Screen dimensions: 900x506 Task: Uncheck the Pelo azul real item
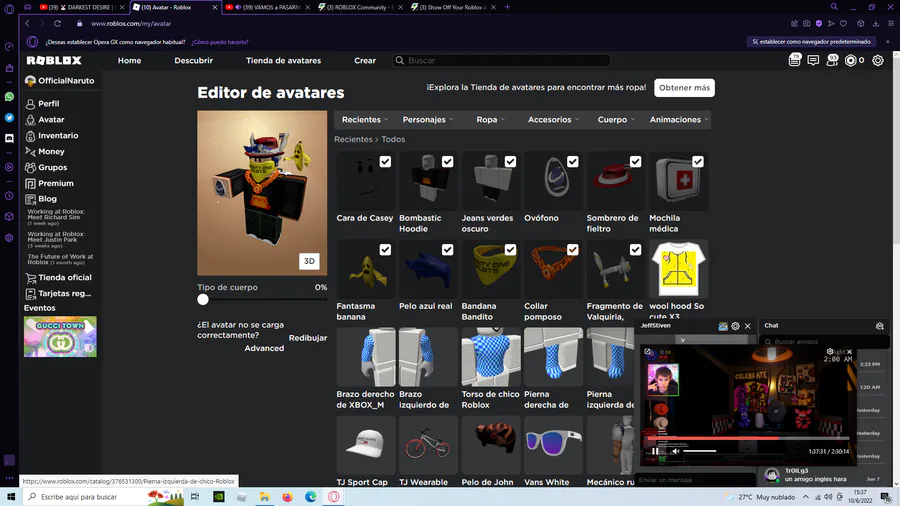(448, 250)
